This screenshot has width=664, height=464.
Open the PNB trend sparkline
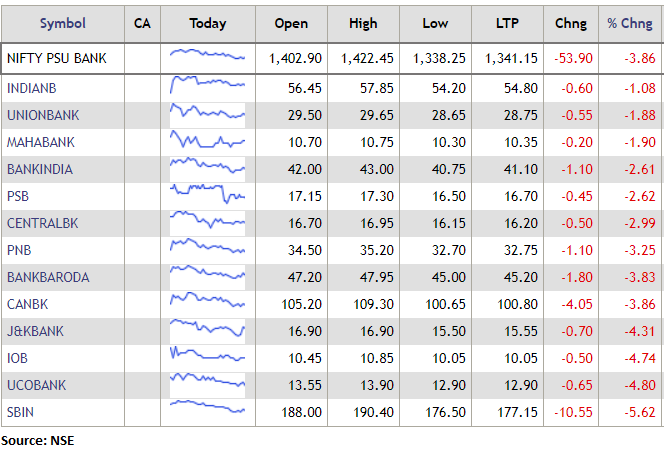pos(207,249)
